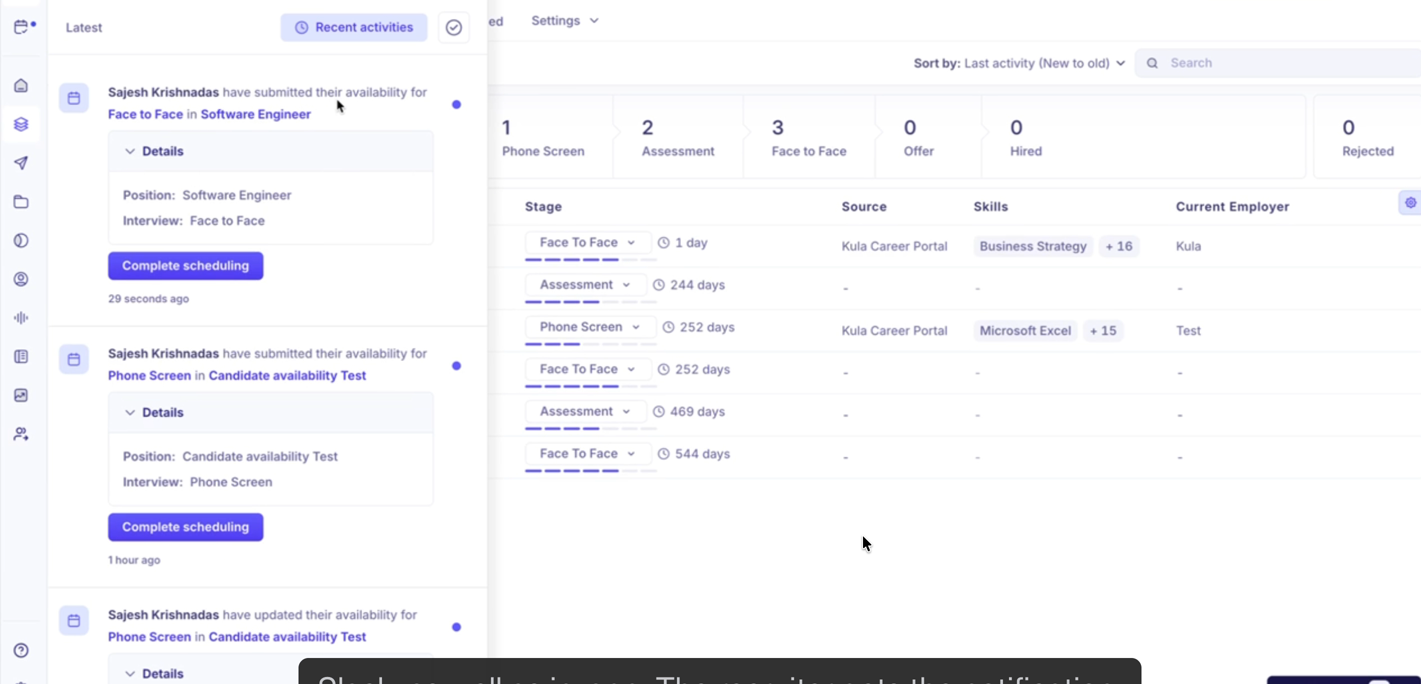Open the Face To Face stage dropdown
Screen dimensions: 1421x684
[x=587, y=242]
